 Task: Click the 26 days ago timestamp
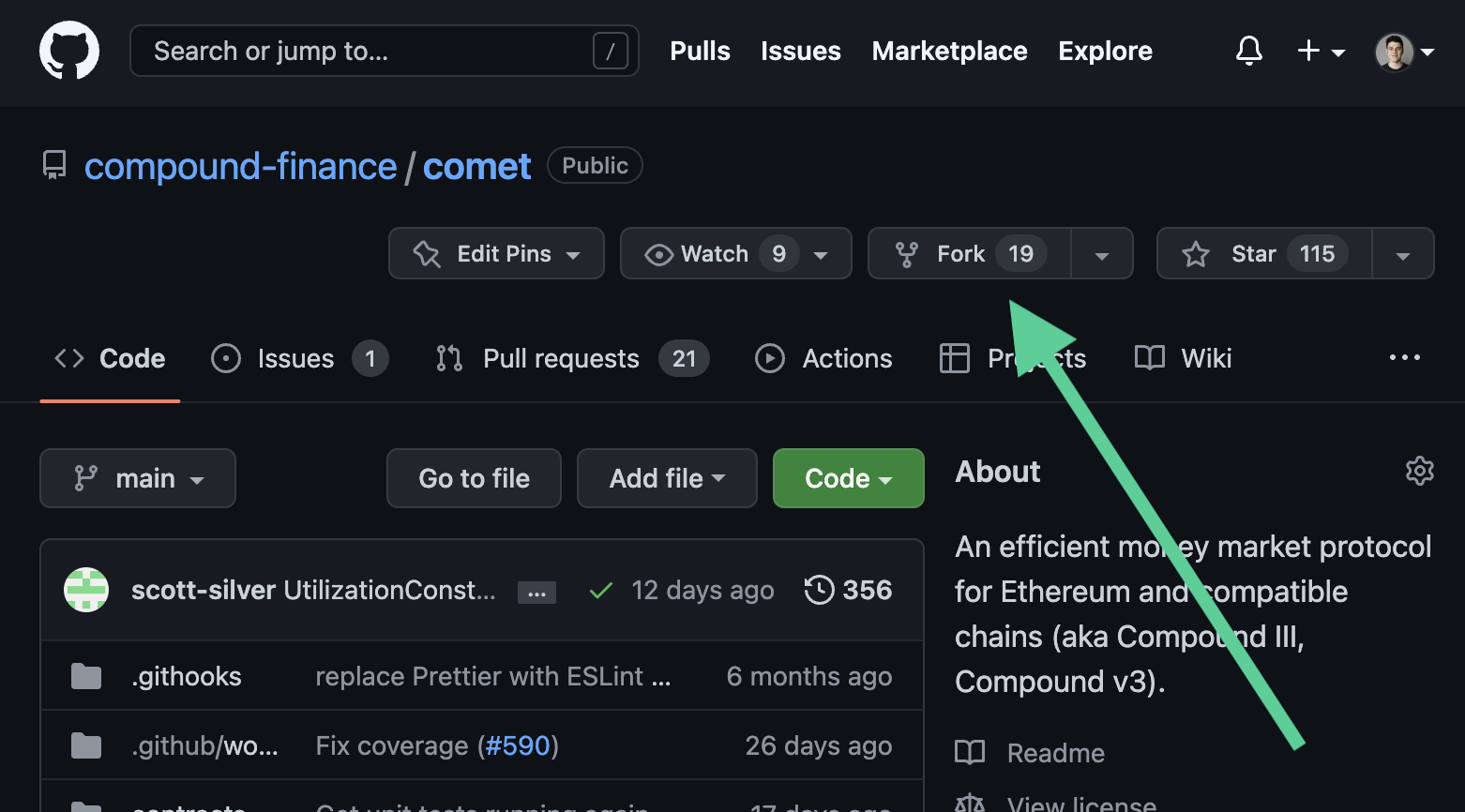(819, 745)
